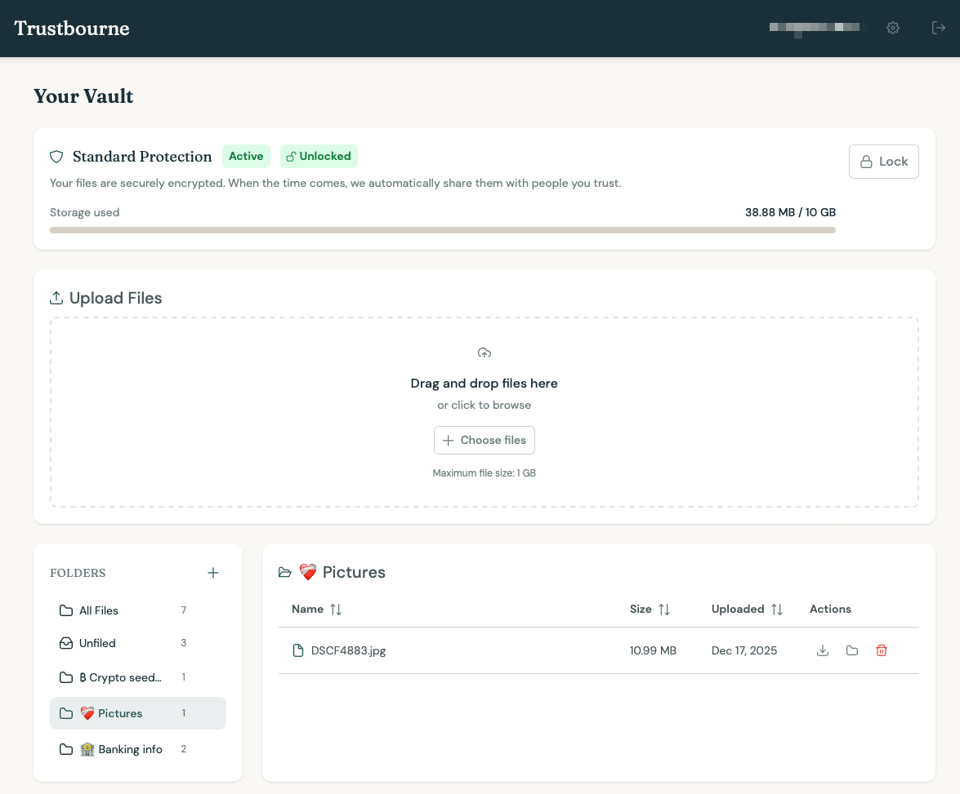Select the Banking info folder
960x794 pixels.
[126, 749]
